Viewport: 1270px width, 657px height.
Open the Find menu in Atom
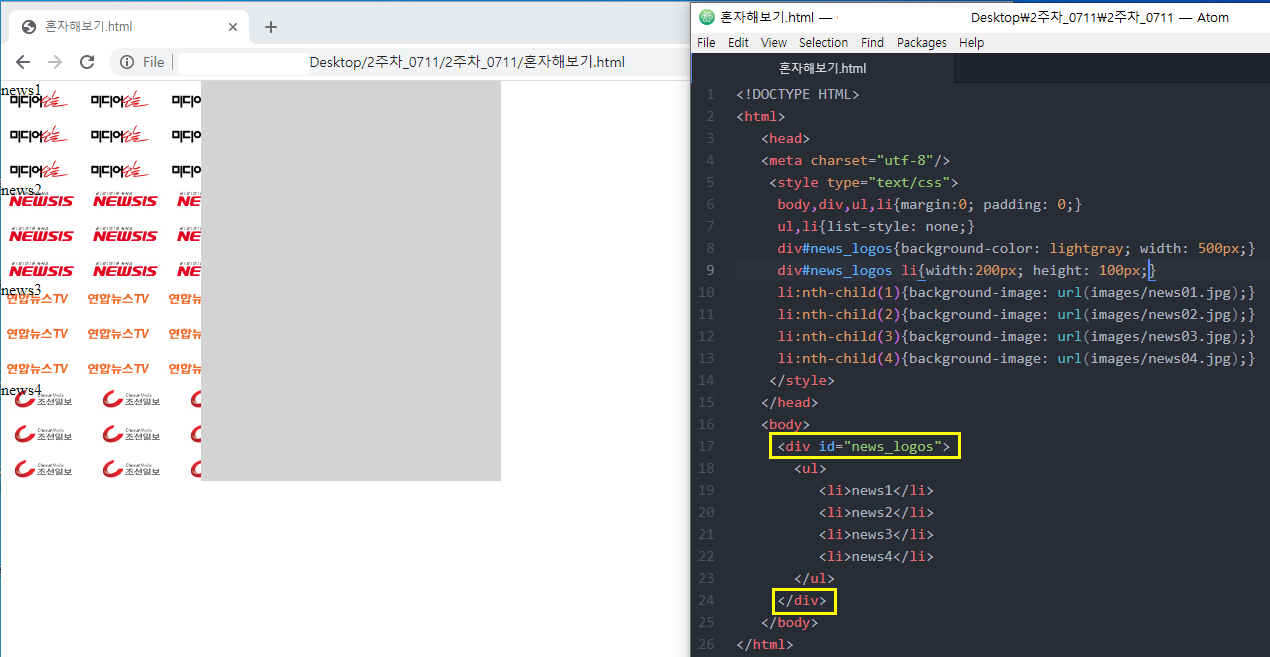(872, 43)
